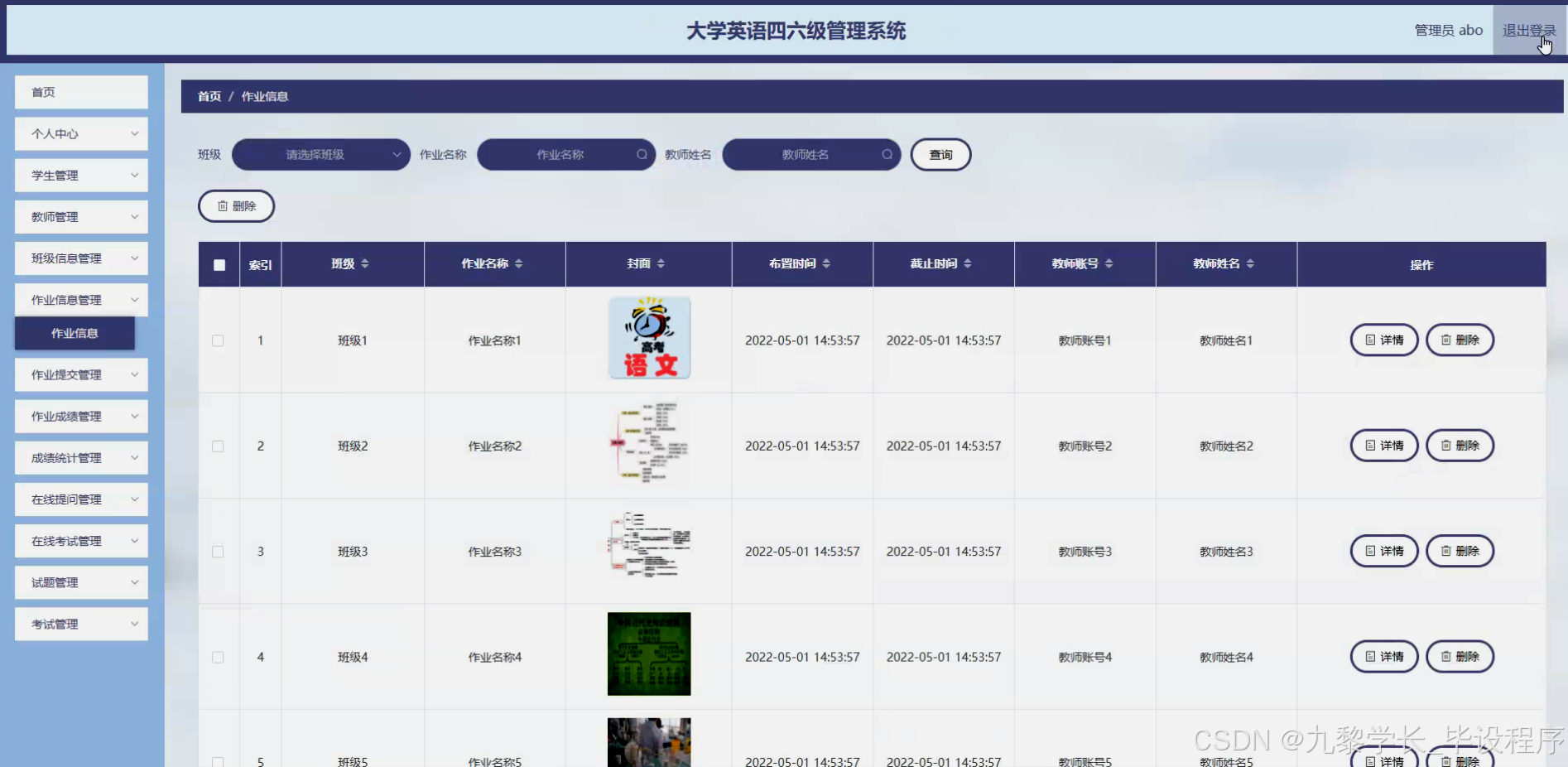Expand 作业成绩管理 sidebar menu
Screen dimensions: 1568x767
tap(81, 416)
